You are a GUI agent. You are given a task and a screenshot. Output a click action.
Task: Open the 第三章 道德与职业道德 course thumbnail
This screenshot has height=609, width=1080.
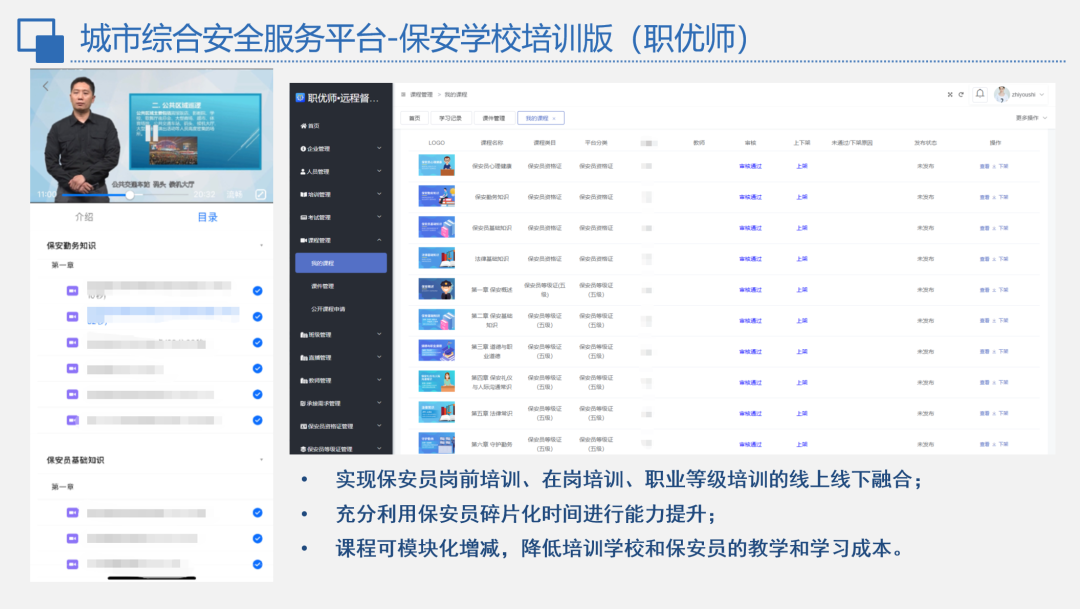click(437, 351)
